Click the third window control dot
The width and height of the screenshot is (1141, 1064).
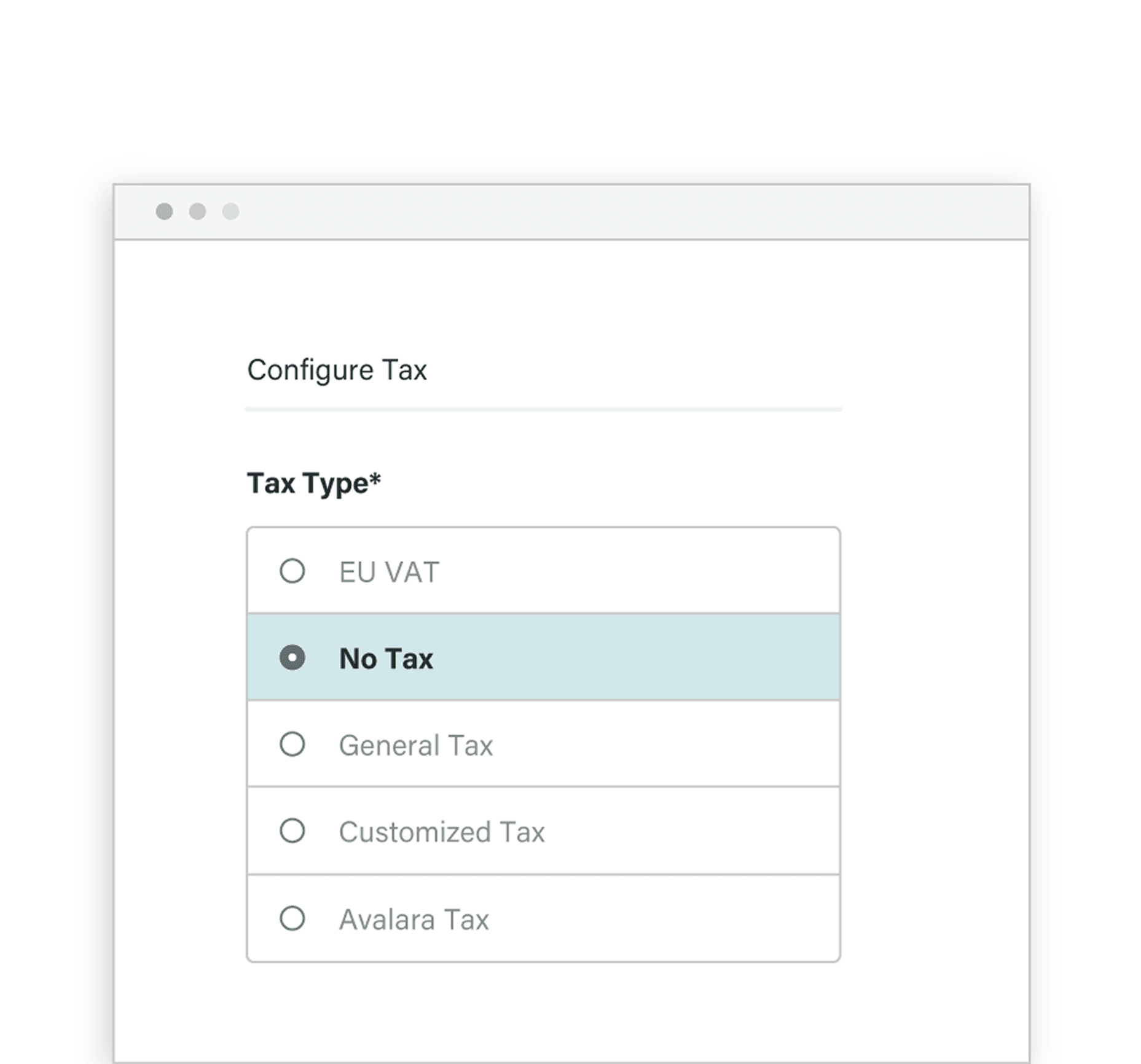[230, 211]
